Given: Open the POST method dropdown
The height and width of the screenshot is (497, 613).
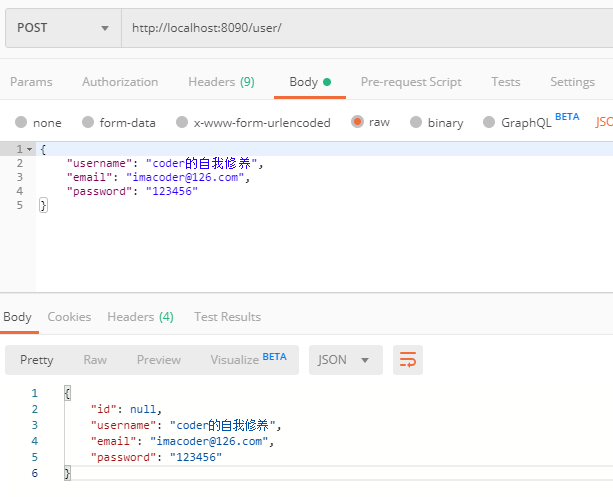Looking at the screenshot, I should click(63, 28).
